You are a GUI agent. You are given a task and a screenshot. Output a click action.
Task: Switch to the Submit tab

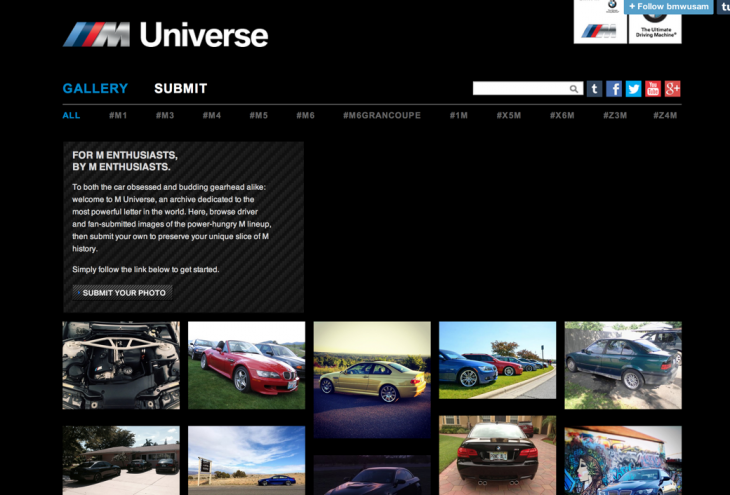coord(181,89)
